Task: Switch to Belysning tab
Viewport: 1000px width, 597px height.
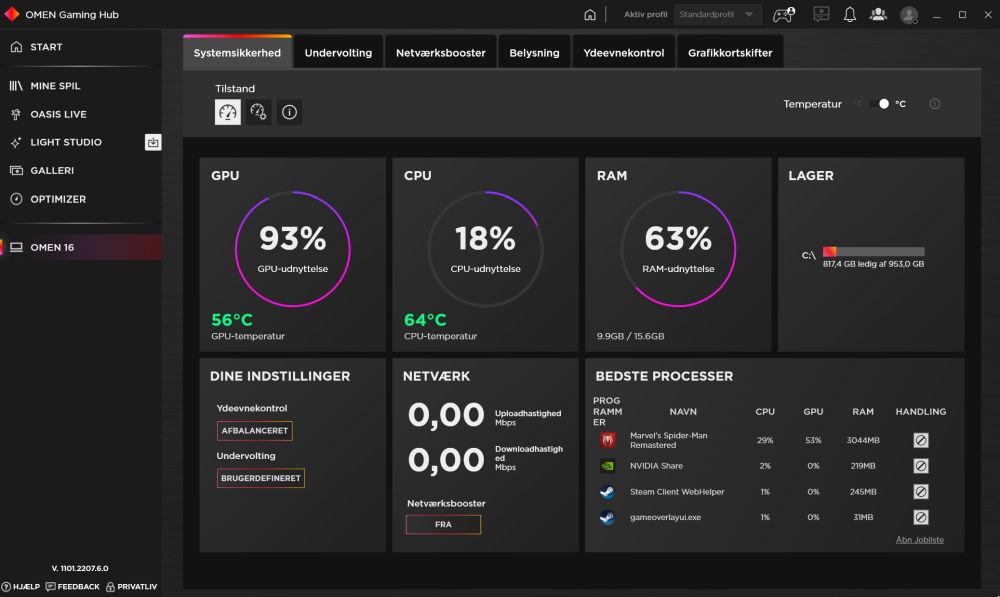Action: [534, 53]
